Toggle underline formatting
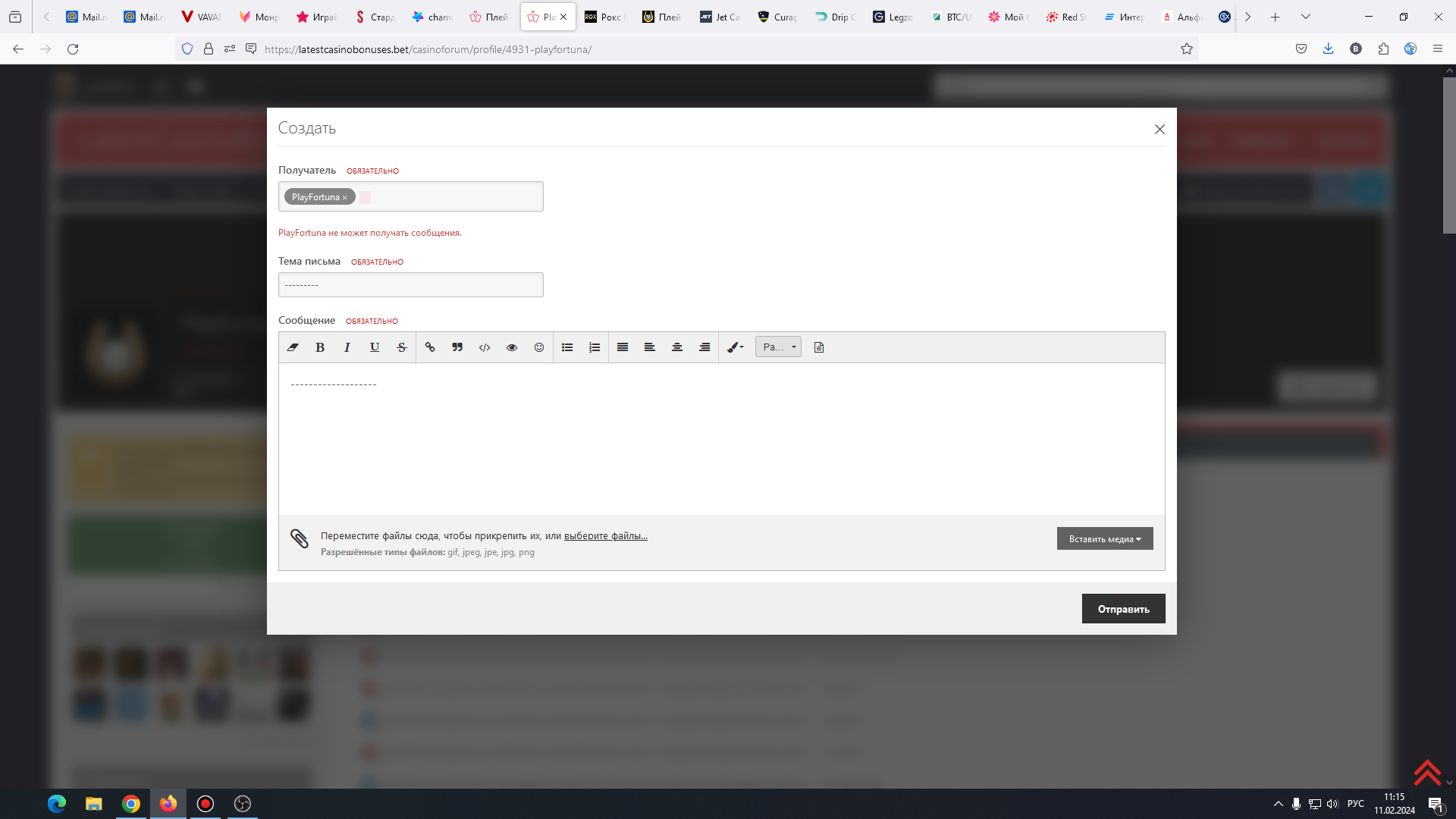Viewport: 1456px width, 819px height. coord(375,347)
